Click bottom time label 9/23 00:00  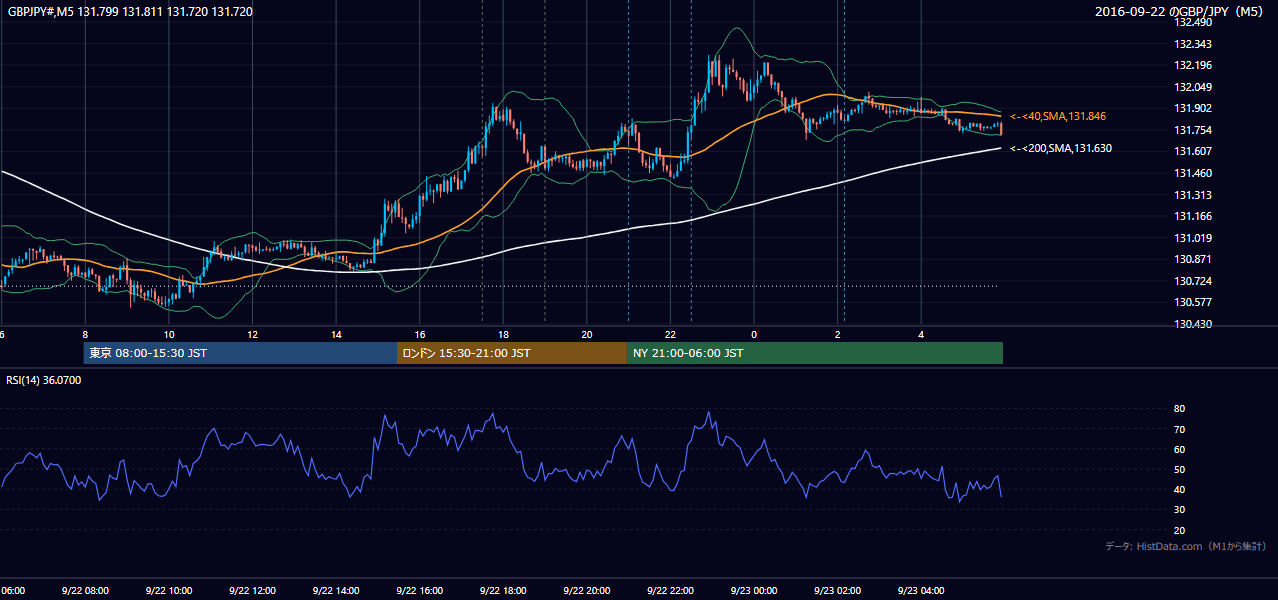click(x=754, y=591)
